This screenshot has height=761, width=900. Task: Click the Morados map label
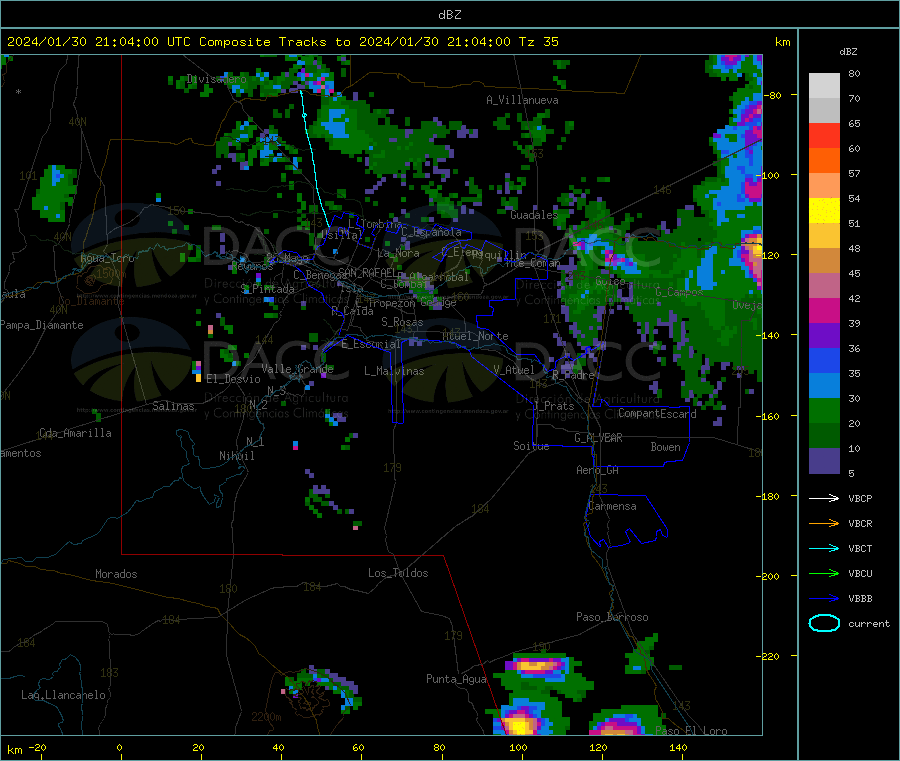[116, 574]
